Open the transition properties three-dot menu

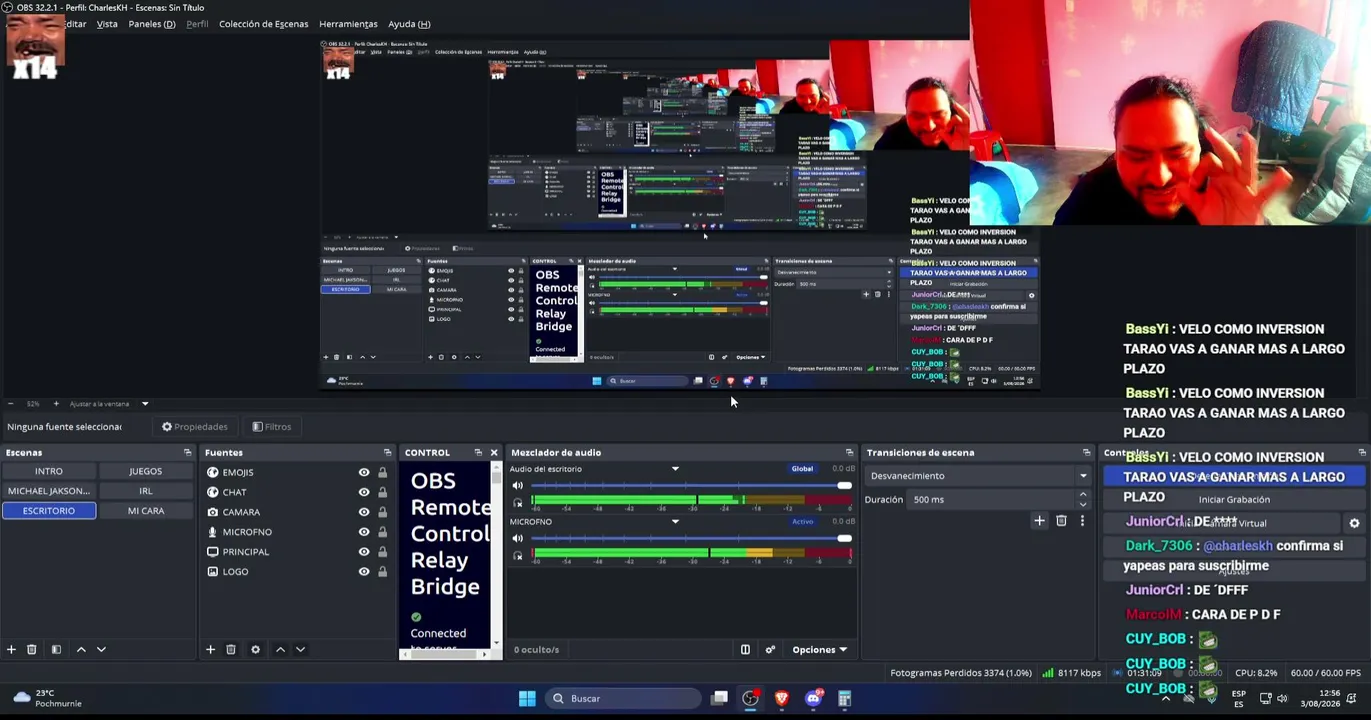point(1082,520)
